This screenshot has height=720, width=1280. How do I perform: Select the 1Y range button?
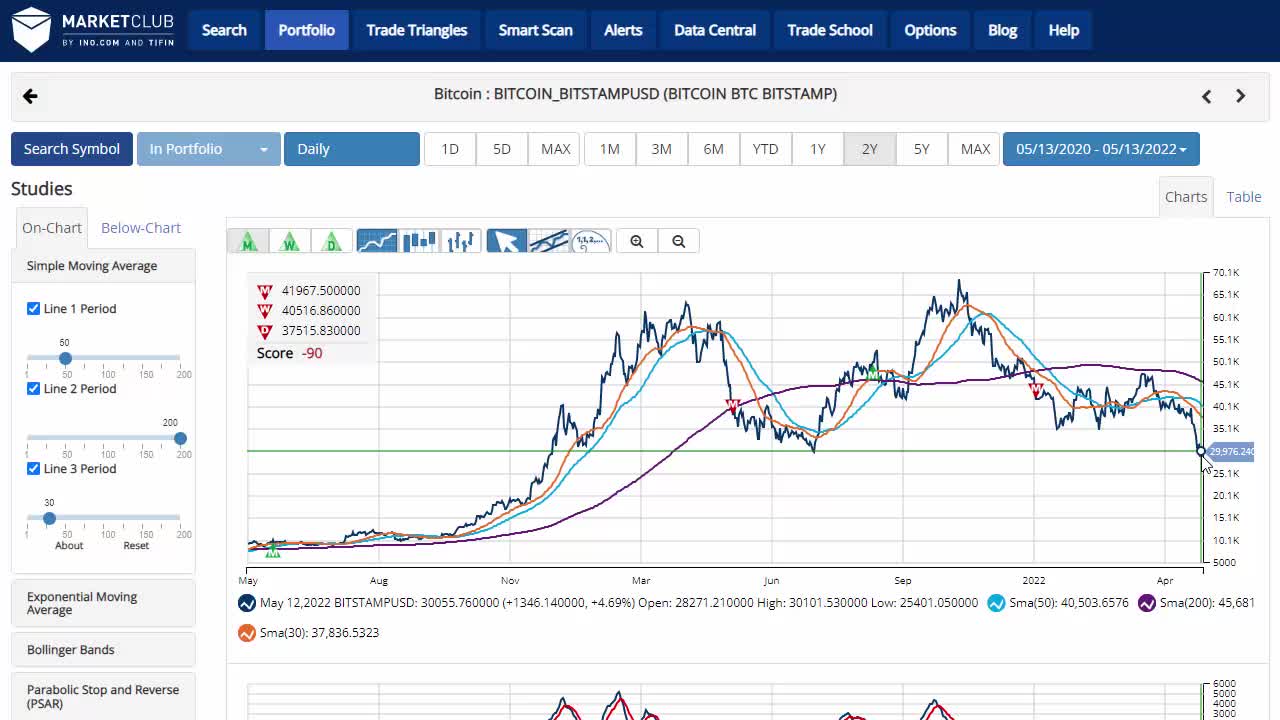818,149
